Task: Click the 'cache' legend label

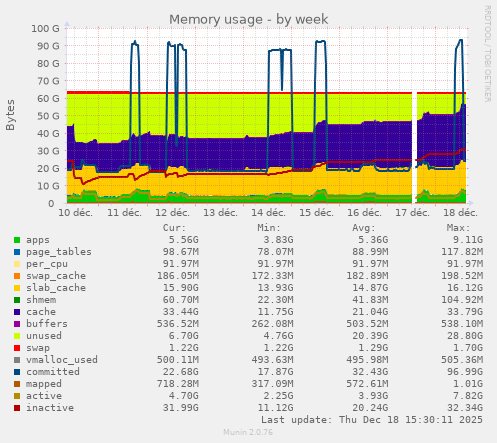Action: click(41, 312)
